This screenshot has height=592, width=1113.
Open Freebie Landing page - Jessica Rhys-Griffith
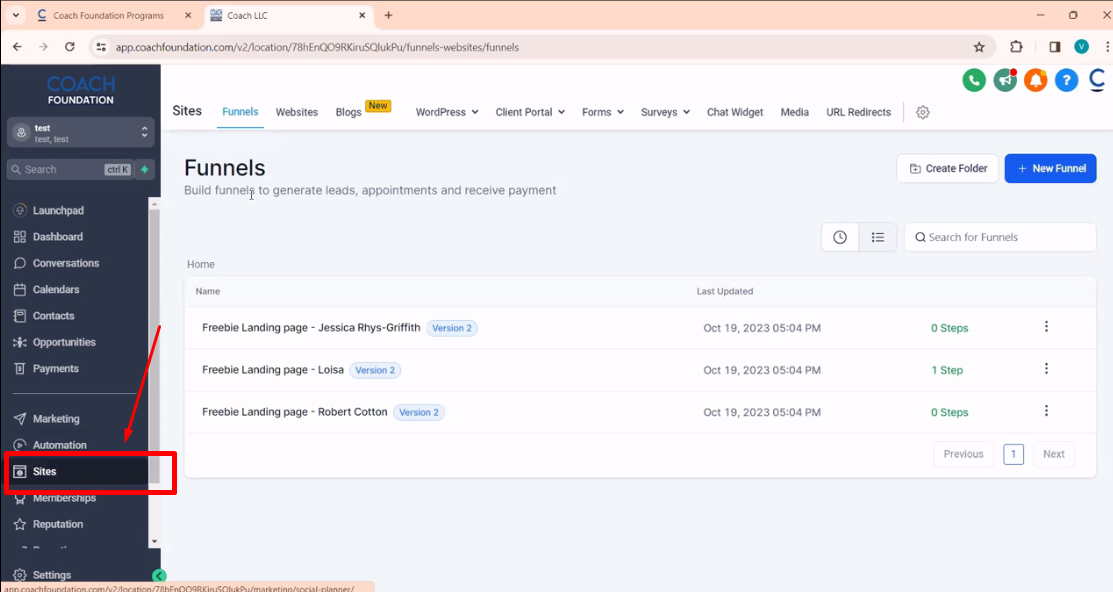coord(311,327)
